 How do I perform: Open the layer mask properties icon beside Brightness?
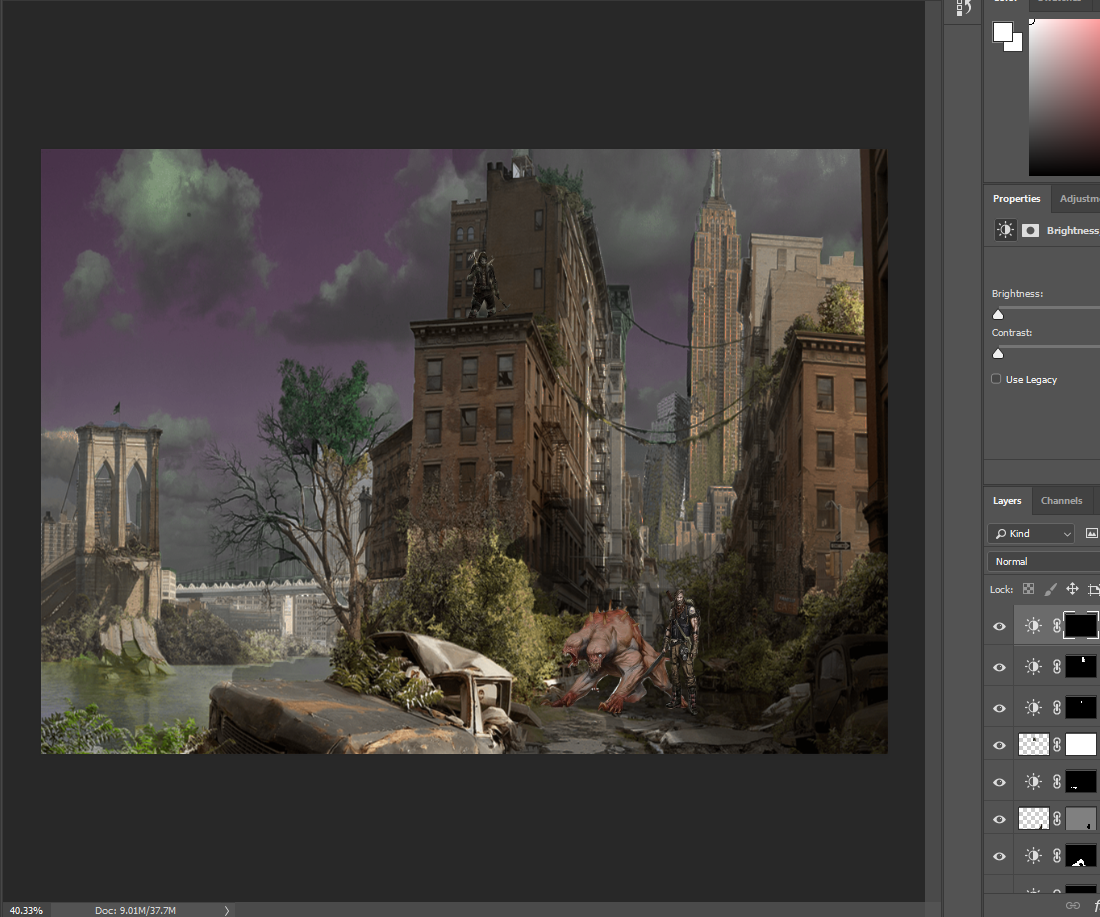(x=1031, y=229)
